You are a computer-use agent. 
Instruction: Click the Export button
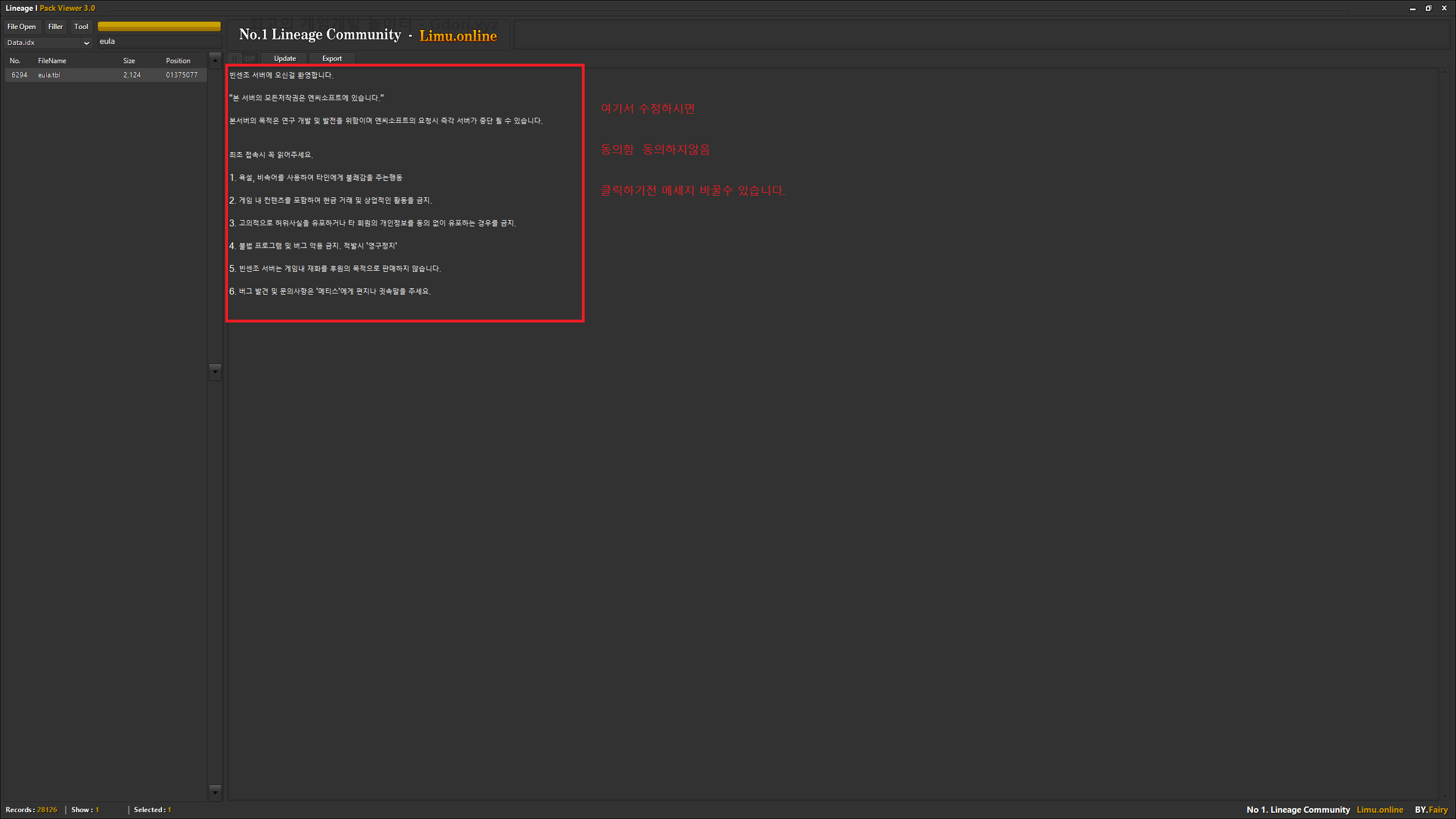[x=332, y=59]
